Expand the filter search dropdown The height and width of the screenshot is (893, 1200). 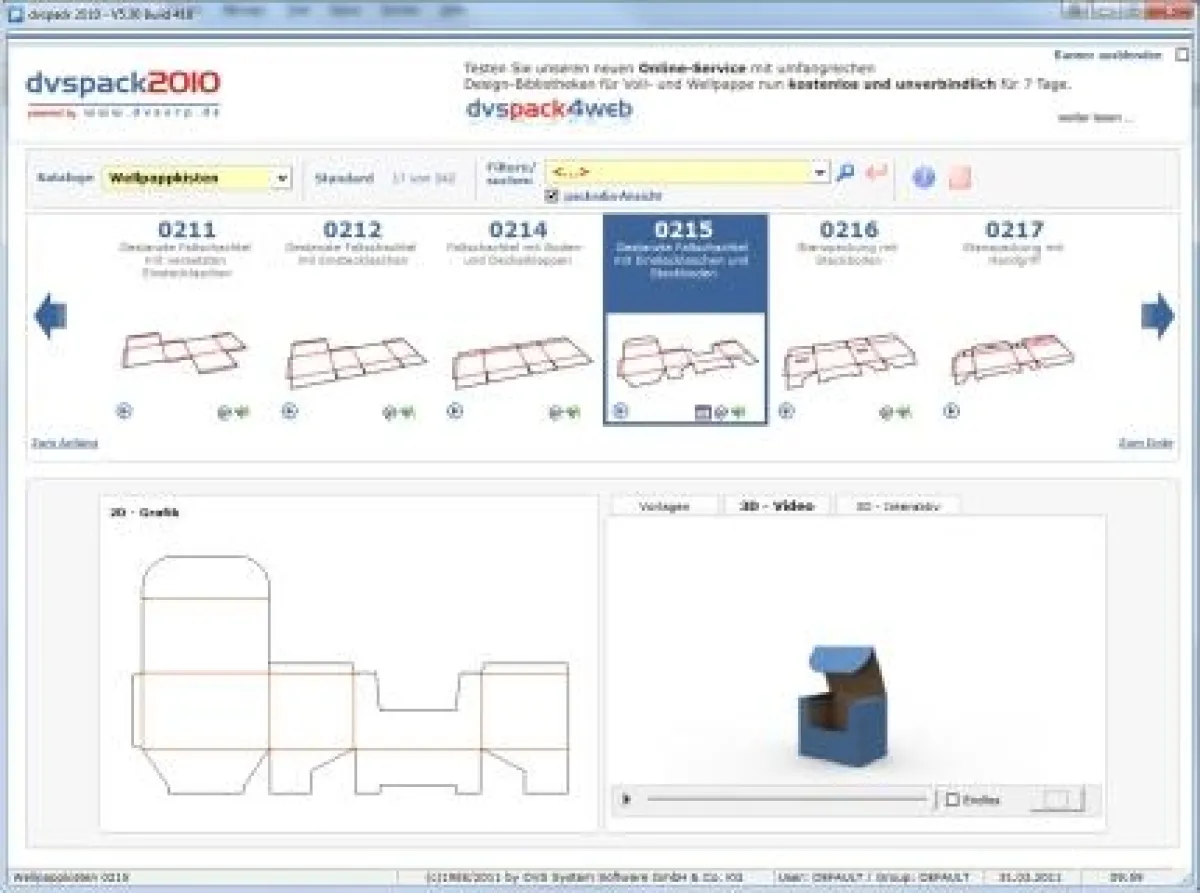pos(820,171)
